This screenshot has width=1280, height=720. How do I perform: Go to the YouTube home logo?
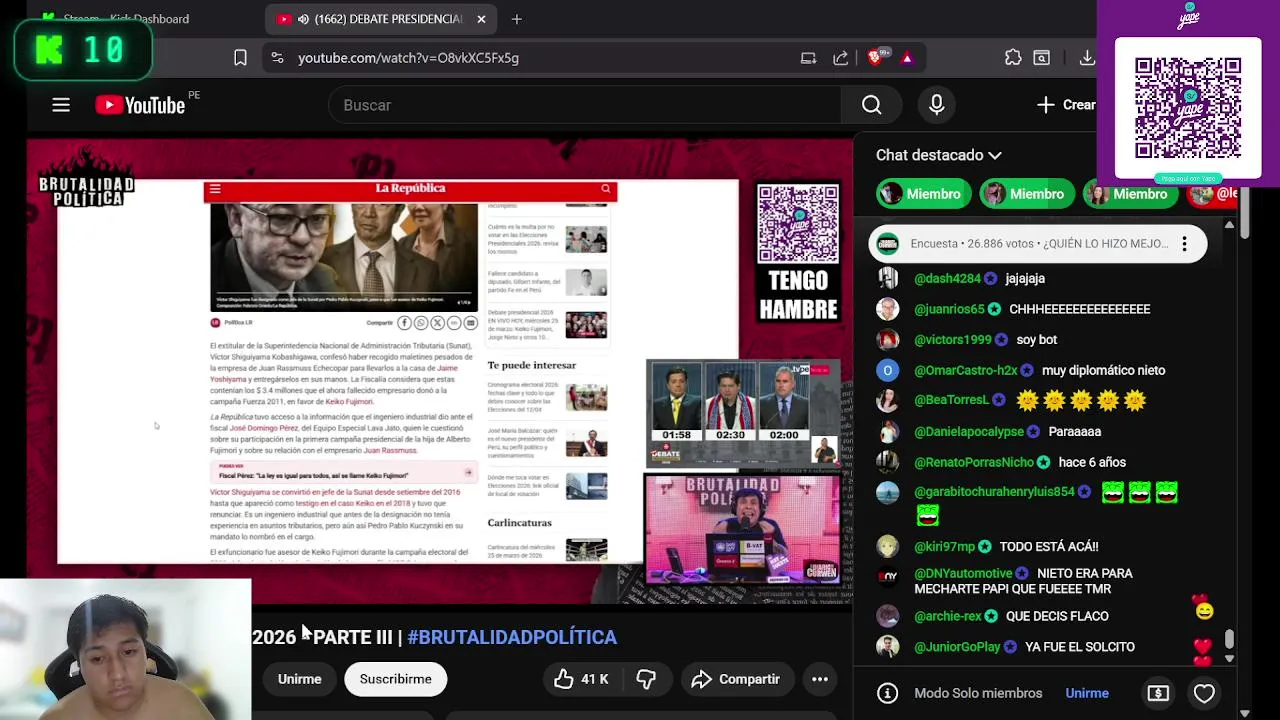point(140,105)
